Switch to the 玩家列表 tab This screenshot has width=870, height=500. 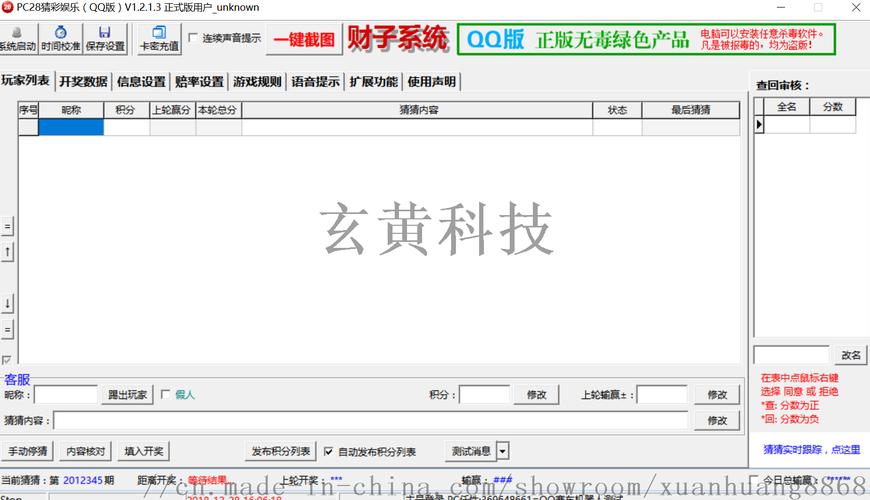point(26,80)
